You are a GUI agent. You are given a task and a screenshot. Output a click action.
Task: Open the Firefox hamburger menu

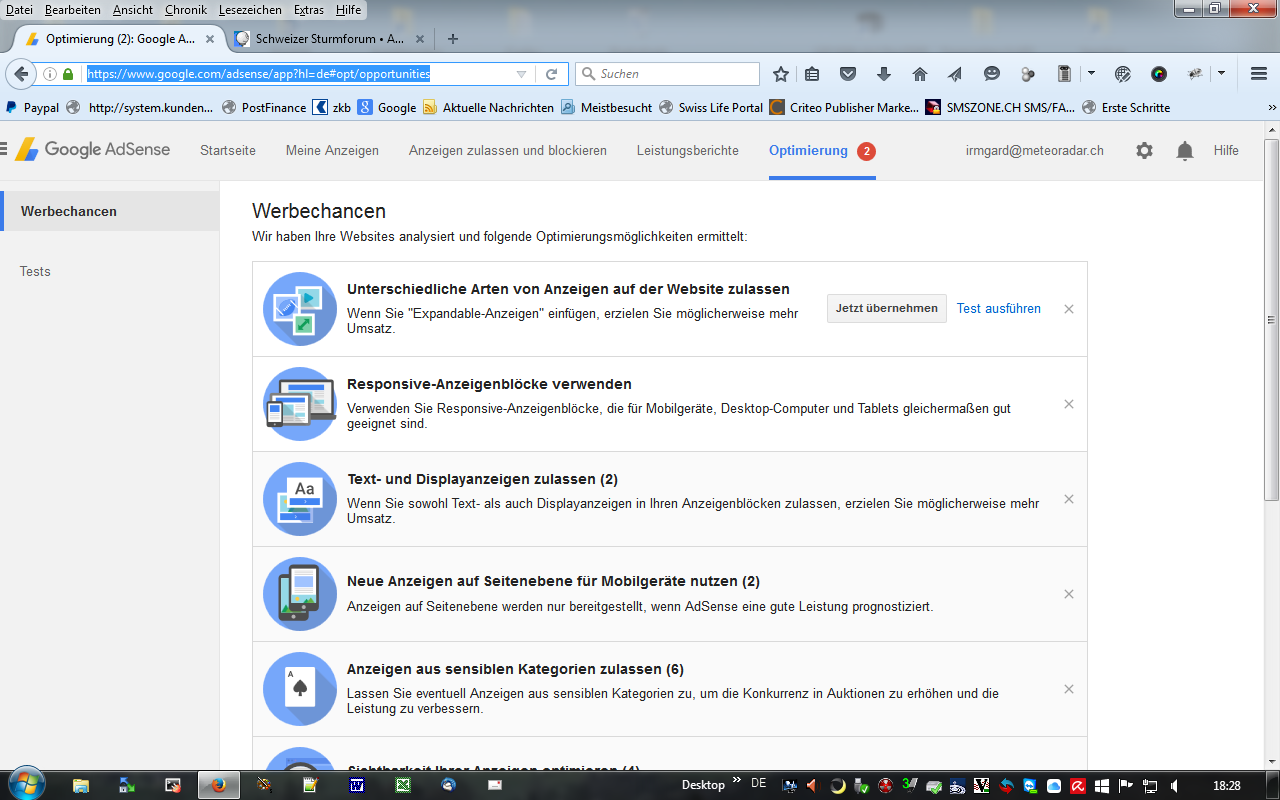[1259, 74]
